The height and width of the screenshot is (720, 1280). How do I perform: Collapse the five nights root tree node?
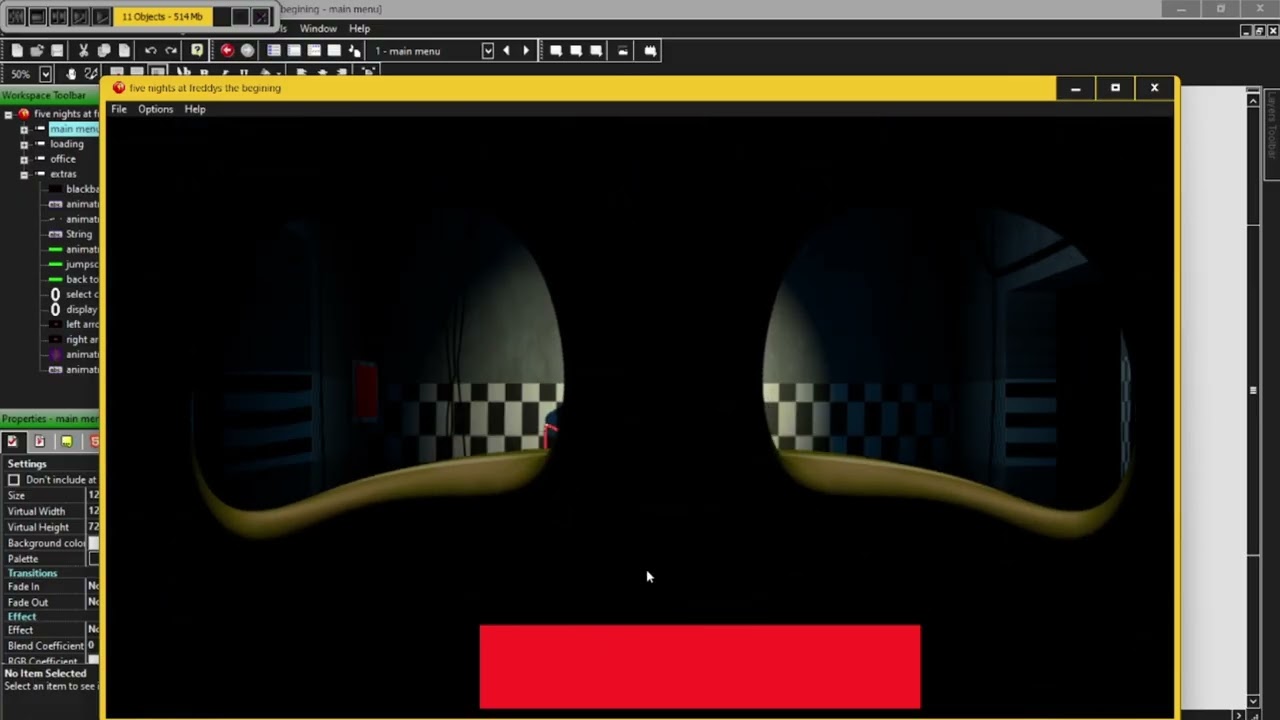[9, 114]
